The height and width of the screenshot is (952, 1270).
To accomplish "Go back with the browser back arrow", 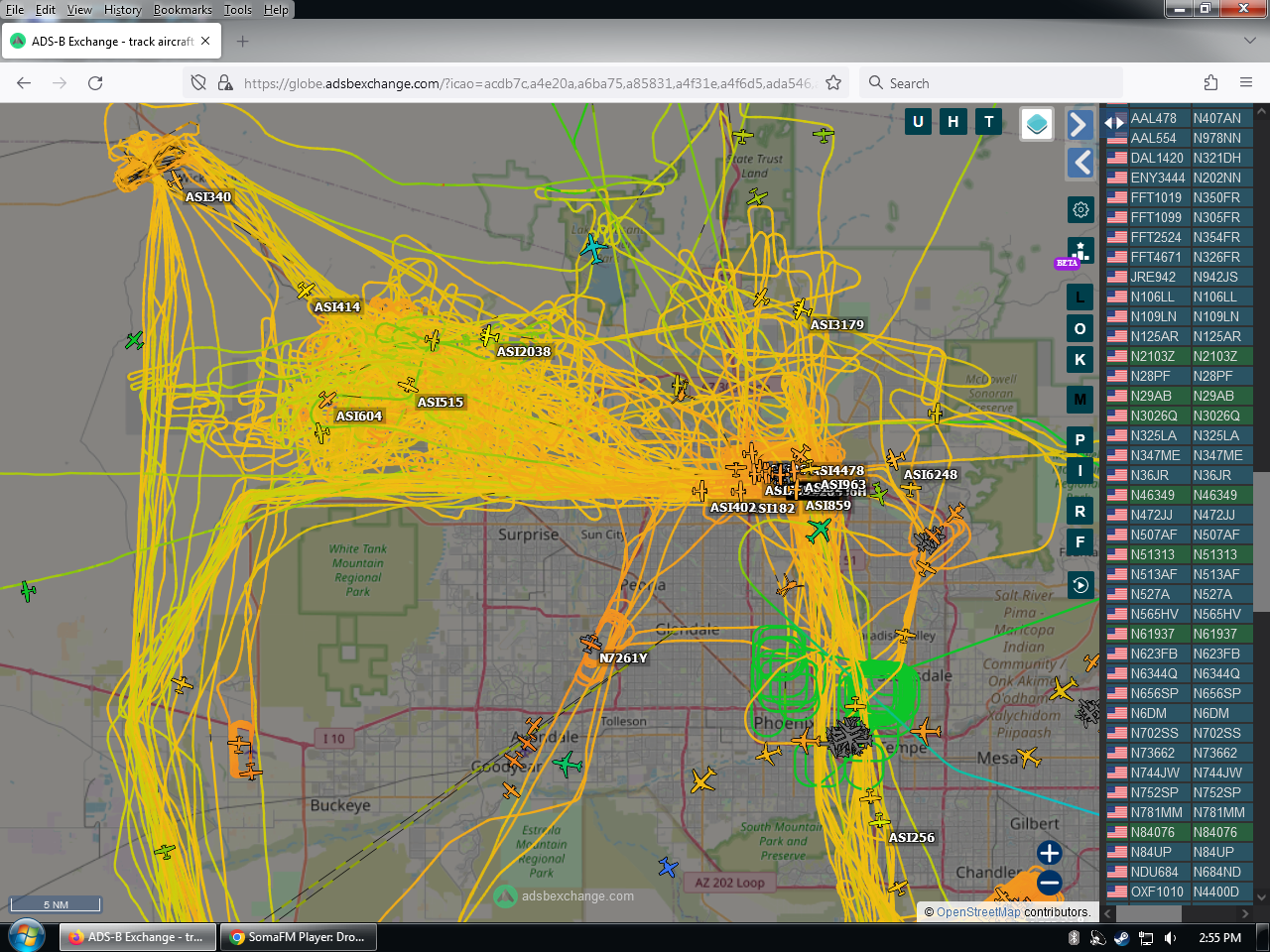I will (x=24, y=83).
